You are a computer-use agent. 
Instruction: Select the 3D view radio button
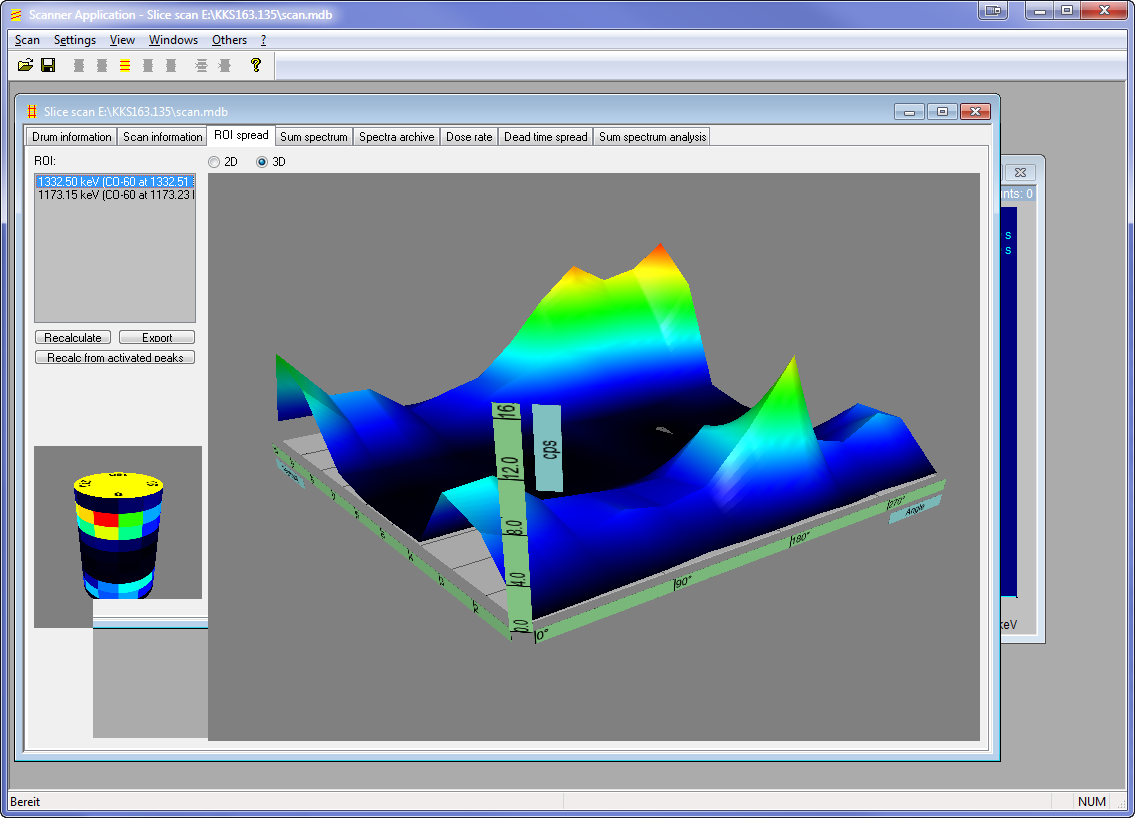(x=262, y=161)
